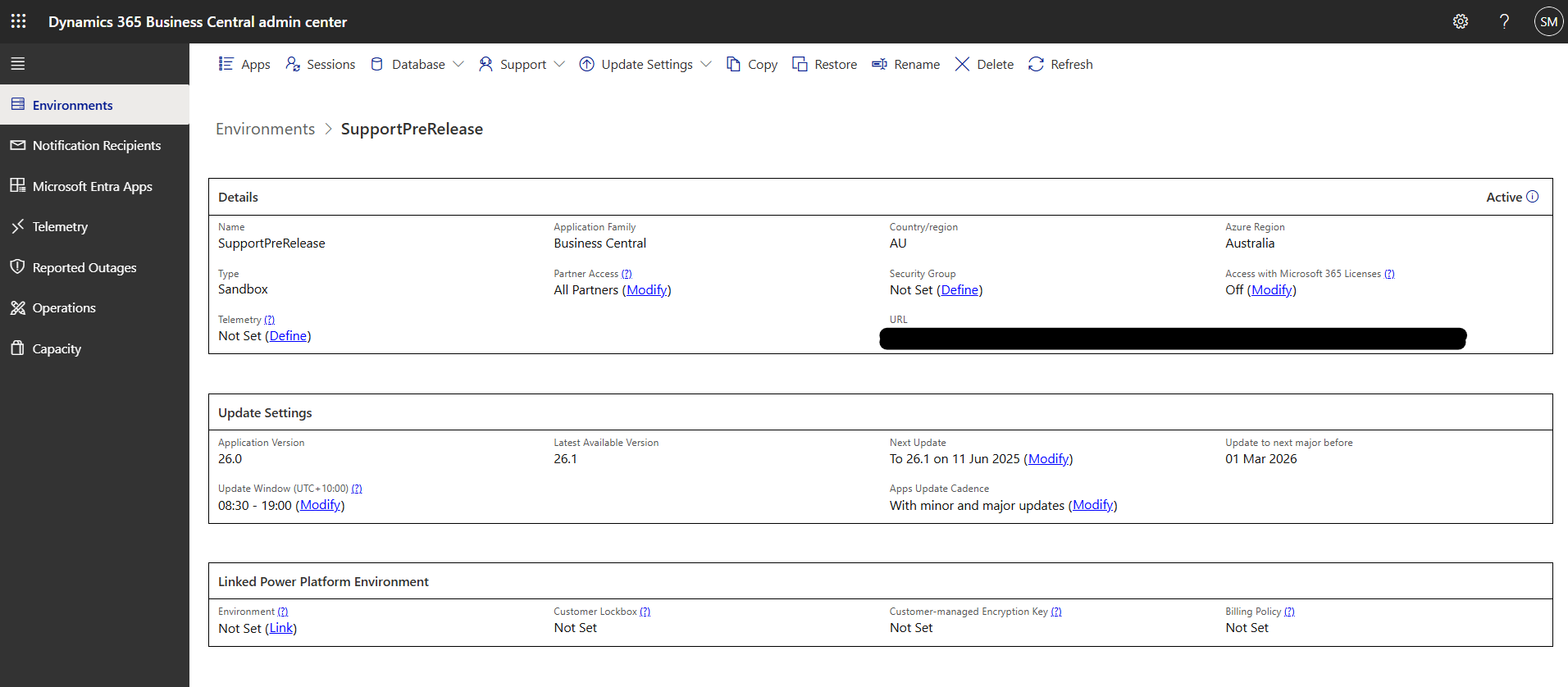Click the Restore icon in the toolbar
1568x687 pixels.
[800, 64]
